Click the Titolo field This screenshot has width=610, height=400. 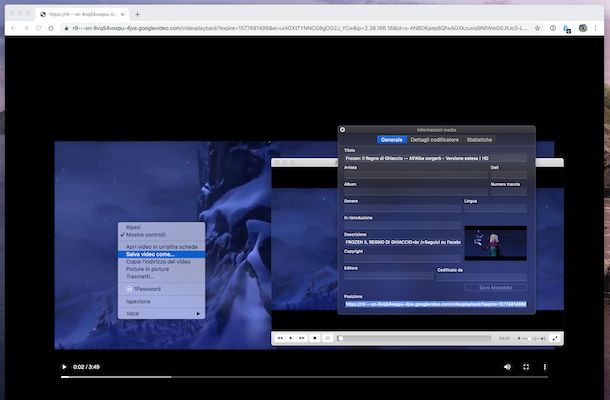[435, 158]
